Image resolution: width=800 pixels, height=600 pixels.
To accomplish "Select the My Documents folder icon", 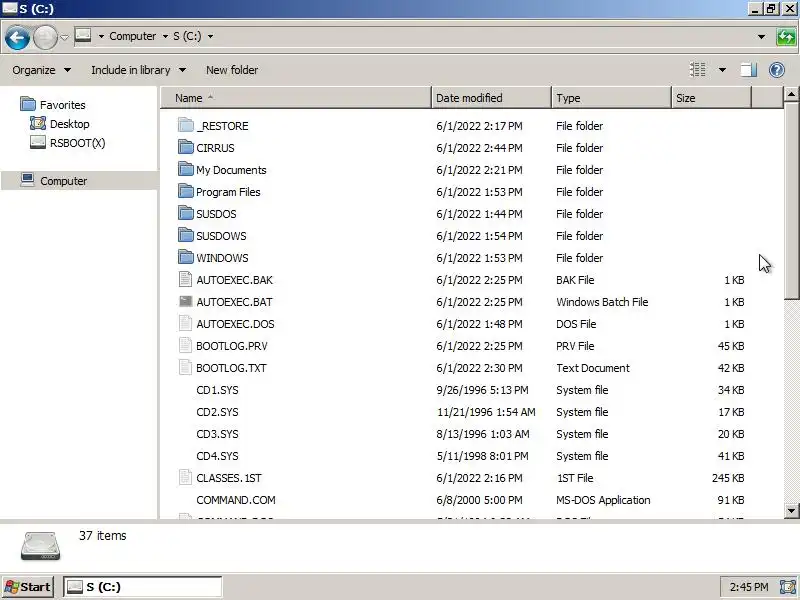I will [186, 169].
